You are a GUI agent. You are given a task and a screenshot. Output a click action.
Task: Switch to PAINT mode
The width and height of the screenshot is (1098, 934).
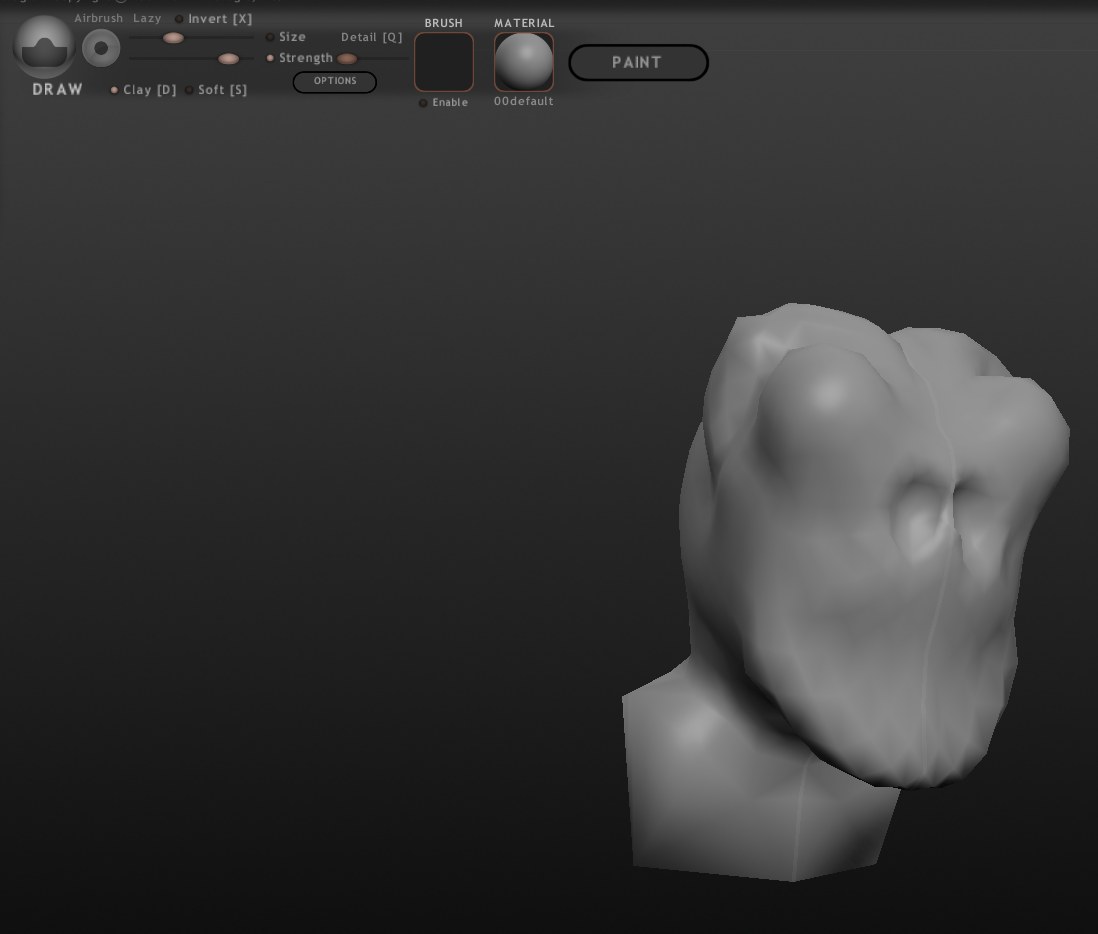(638, 62)
